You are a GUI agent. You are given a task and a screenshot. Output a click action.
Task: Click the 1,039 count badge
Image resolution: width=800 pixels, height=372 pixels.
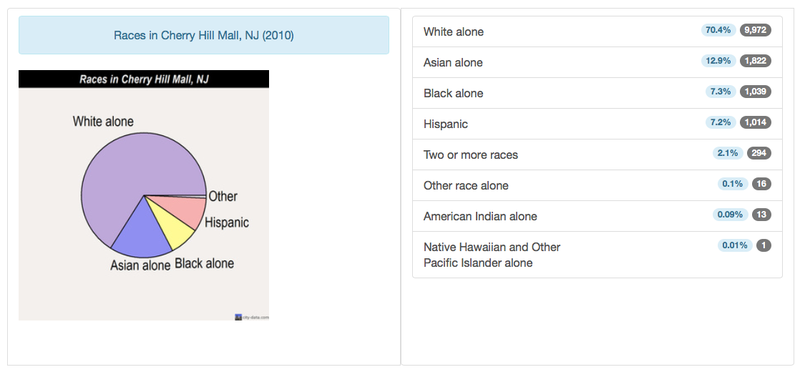tap(756, 91)
